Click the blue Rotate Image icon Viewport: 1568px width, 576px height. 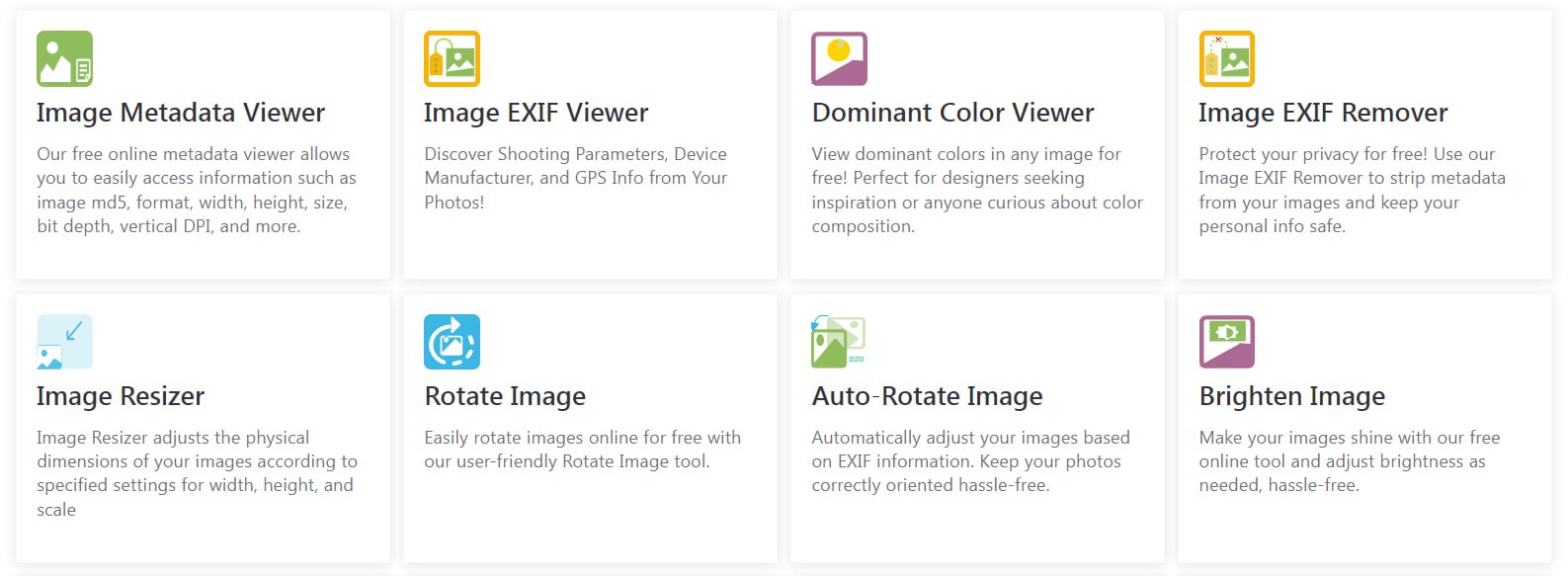452,342
